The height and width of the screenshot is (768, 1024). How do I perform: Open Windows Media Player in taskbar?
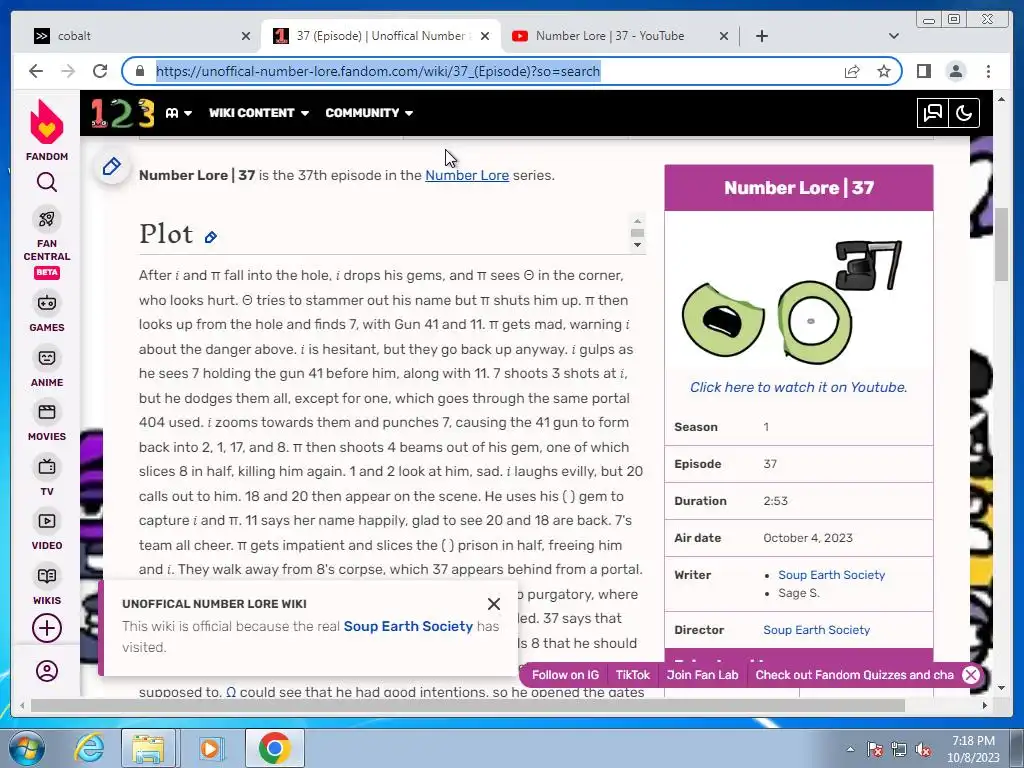click(x=210, y=748)
